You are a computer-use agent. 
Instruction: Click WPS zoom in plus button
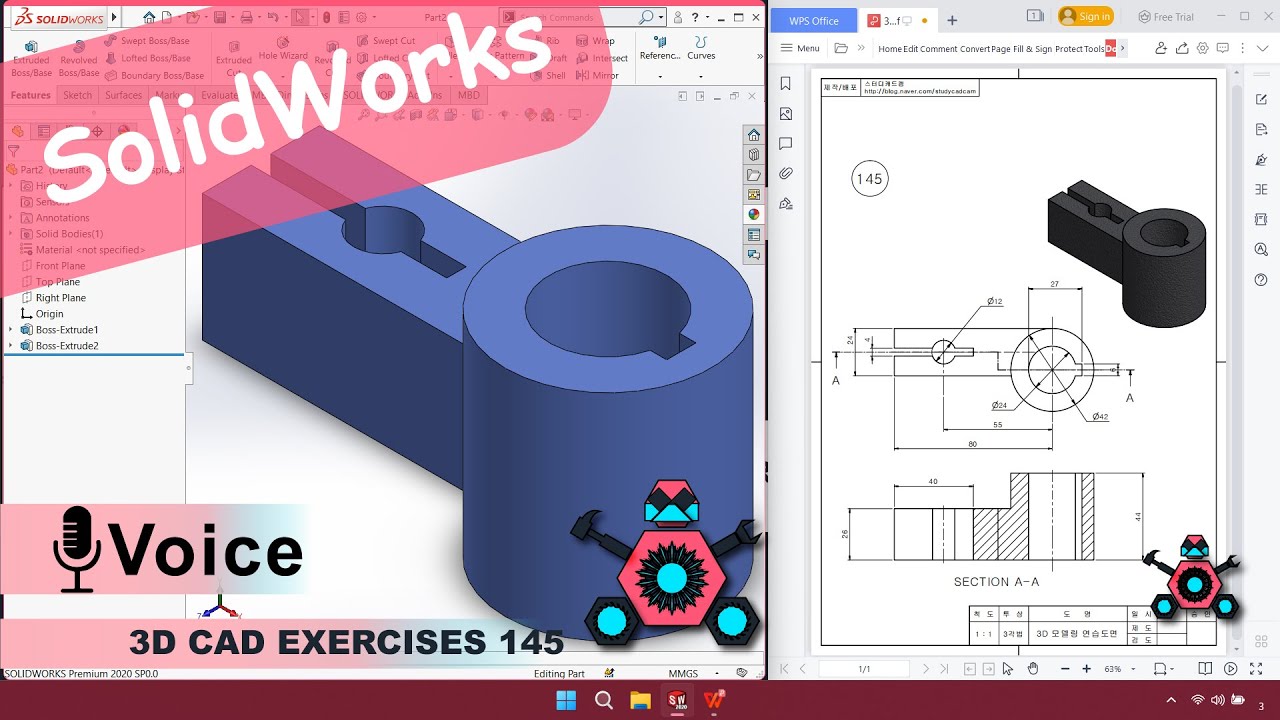coord(1087,668)
